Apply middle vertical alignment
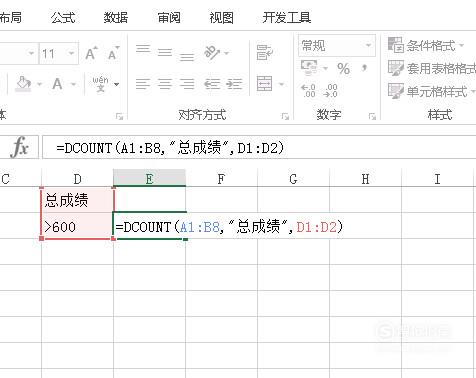The image size is (476, 378). (x=165, y=52)
